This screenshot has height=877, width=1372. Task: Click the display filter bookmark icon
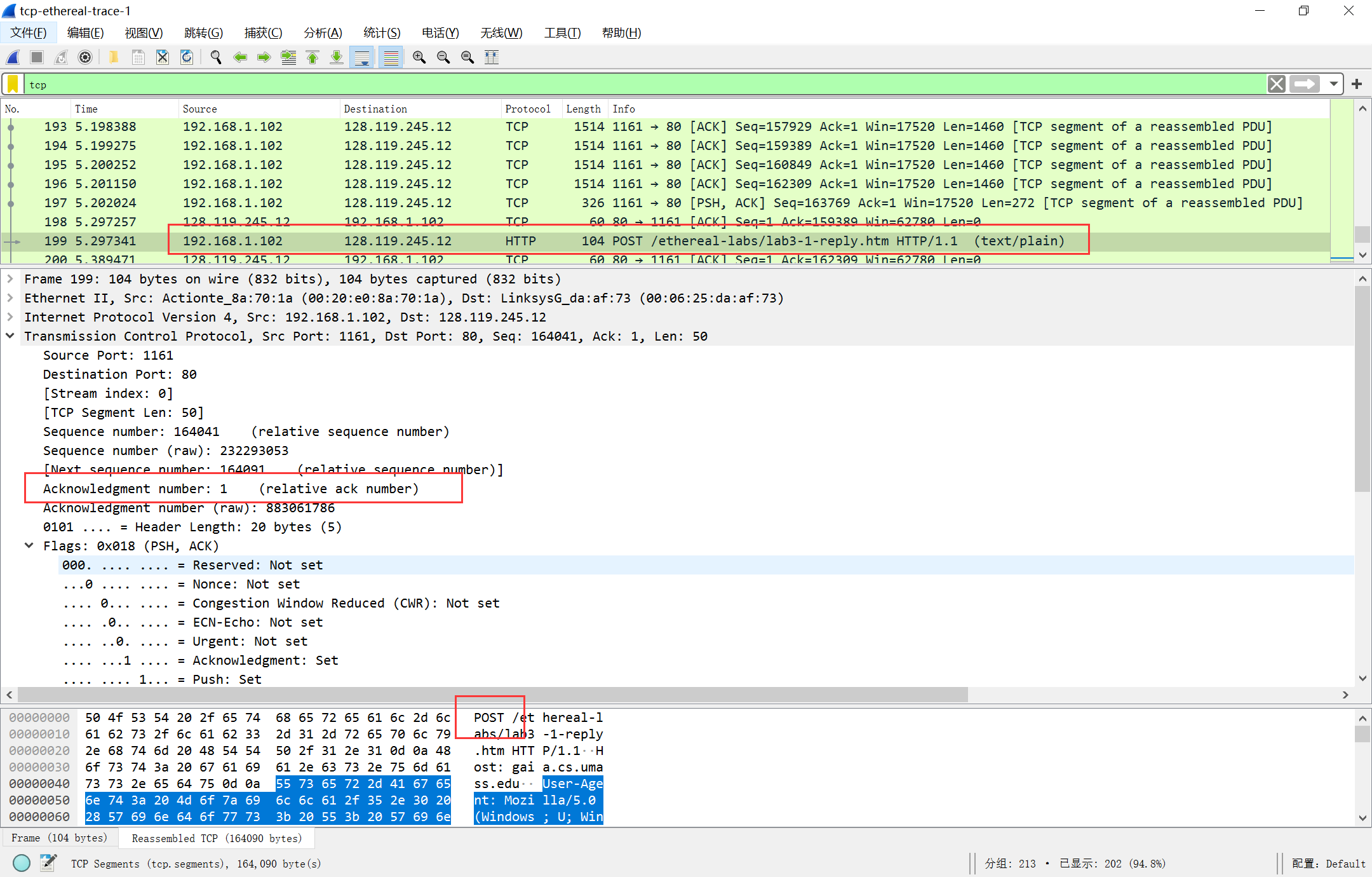[x=13, y=85]
